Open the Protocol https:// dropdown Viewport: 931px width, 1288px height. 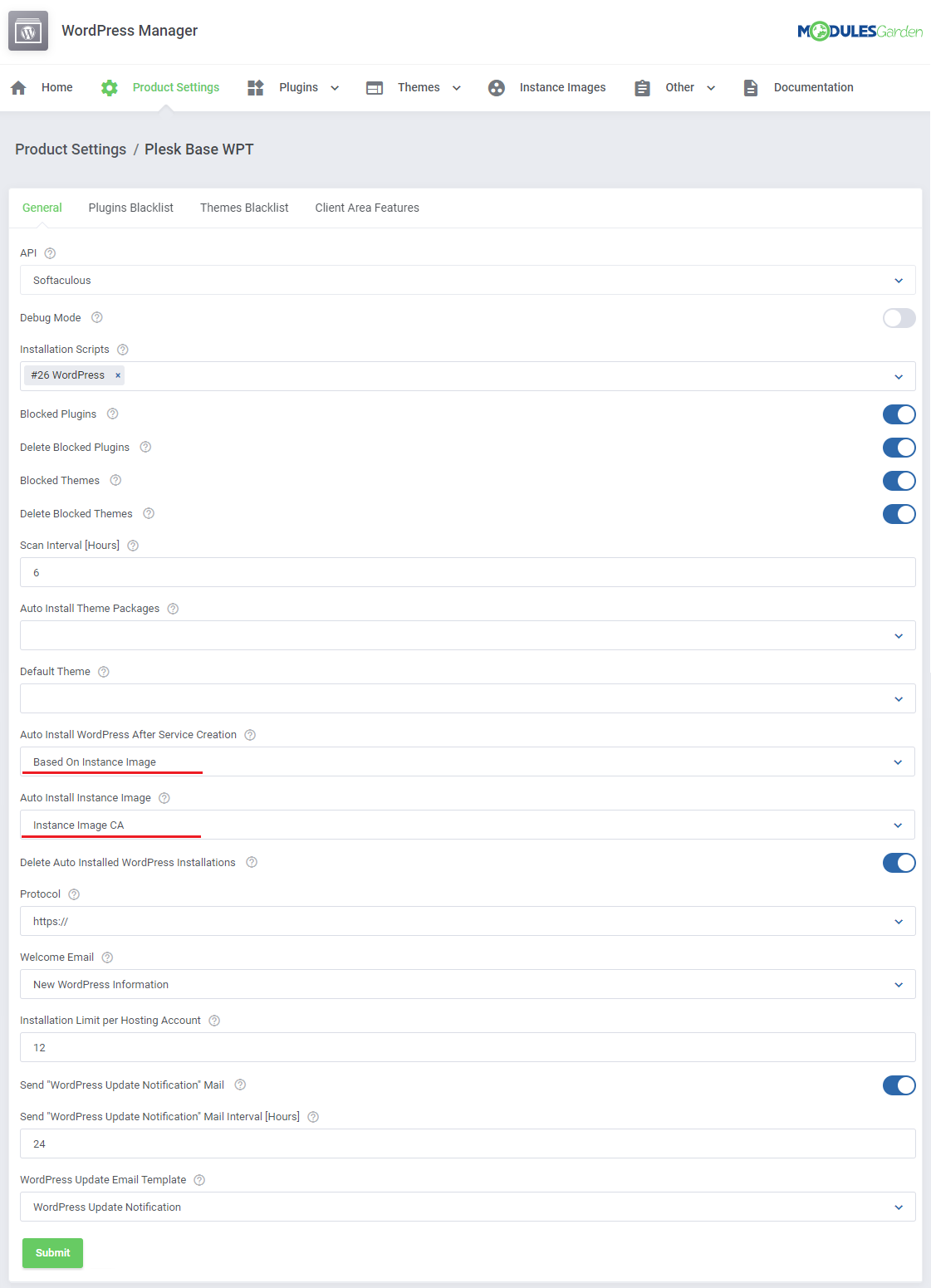tap(468, 921)
